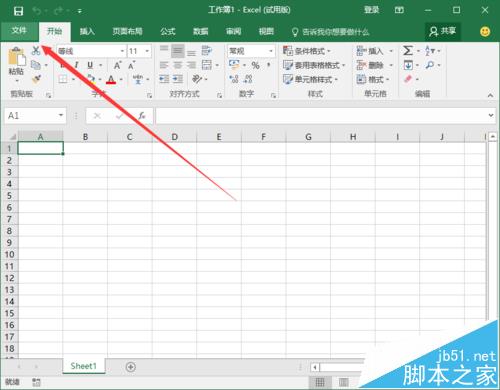The height and width of the screenshot is (390, 500).
Task: Click the Merge and Center icon
Action: 207,65
